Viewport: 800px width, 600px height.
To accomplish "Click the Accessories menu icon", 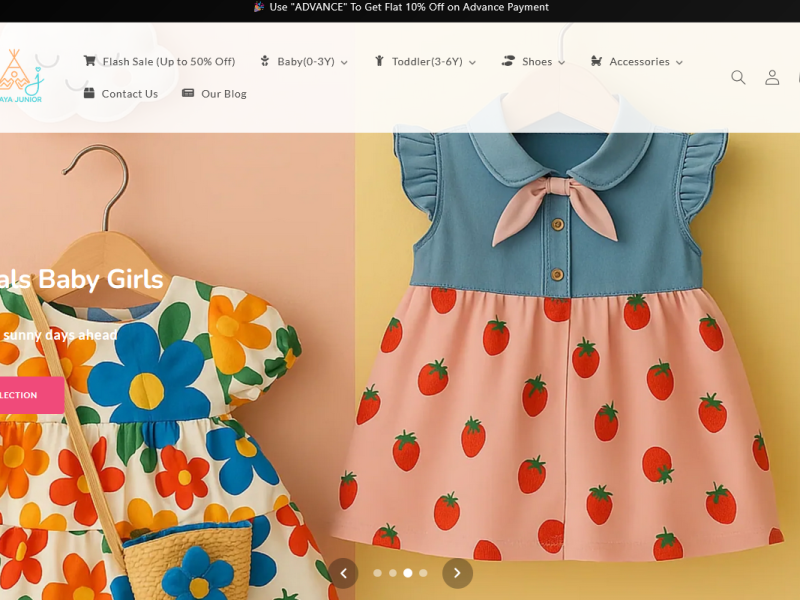I will point(596,61).
